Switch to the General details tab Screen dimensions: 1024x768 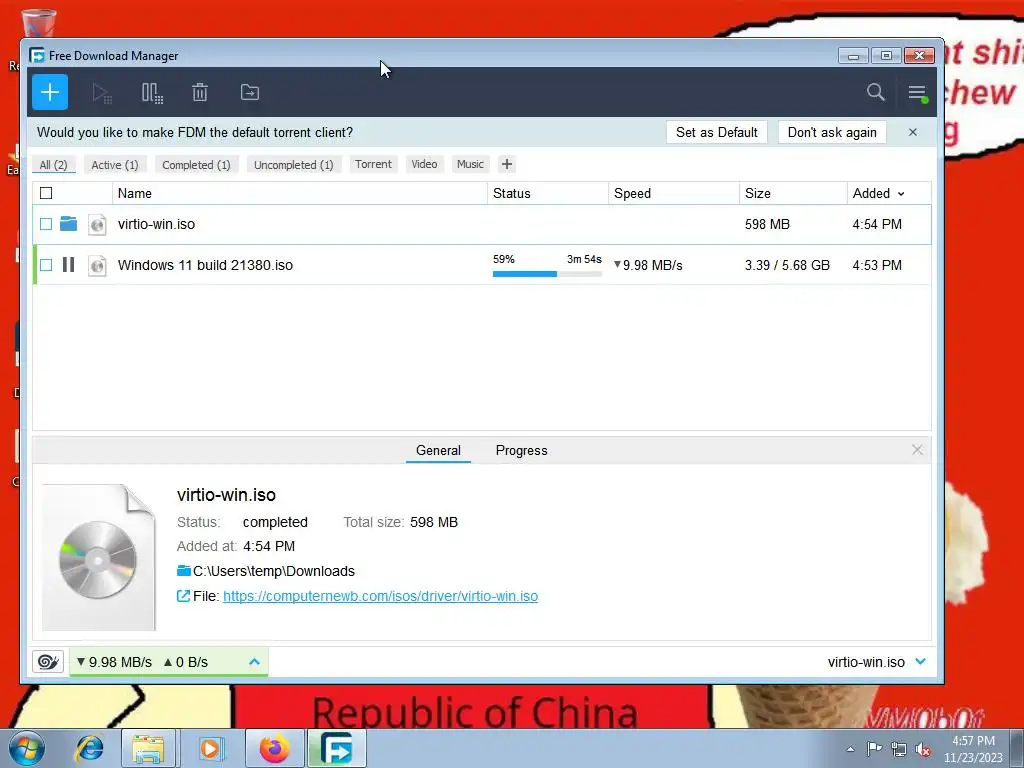[x=438, y=451]
